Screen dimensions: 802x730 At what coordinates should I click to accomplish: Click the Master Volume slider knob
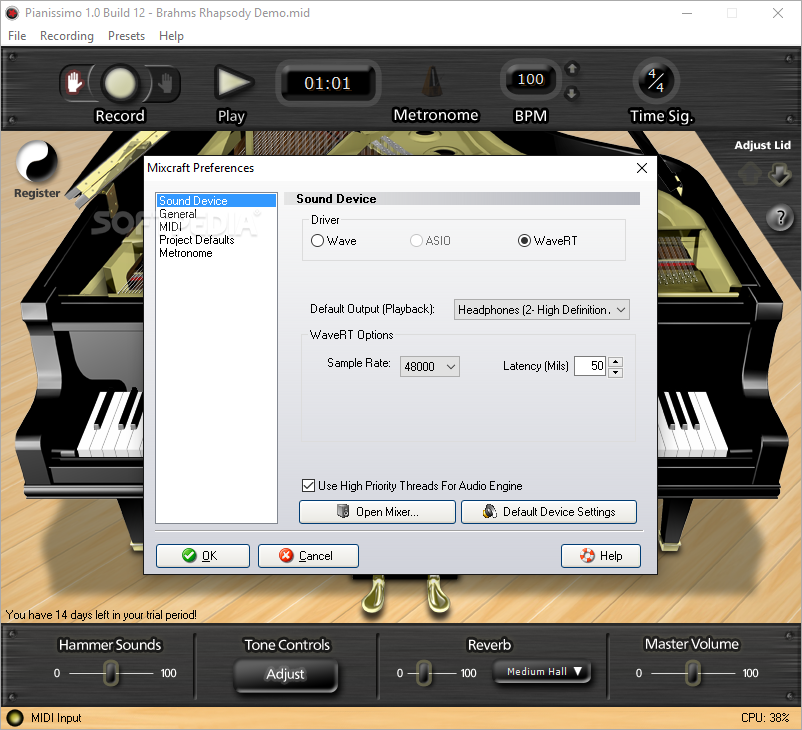(x=693, y=673)
